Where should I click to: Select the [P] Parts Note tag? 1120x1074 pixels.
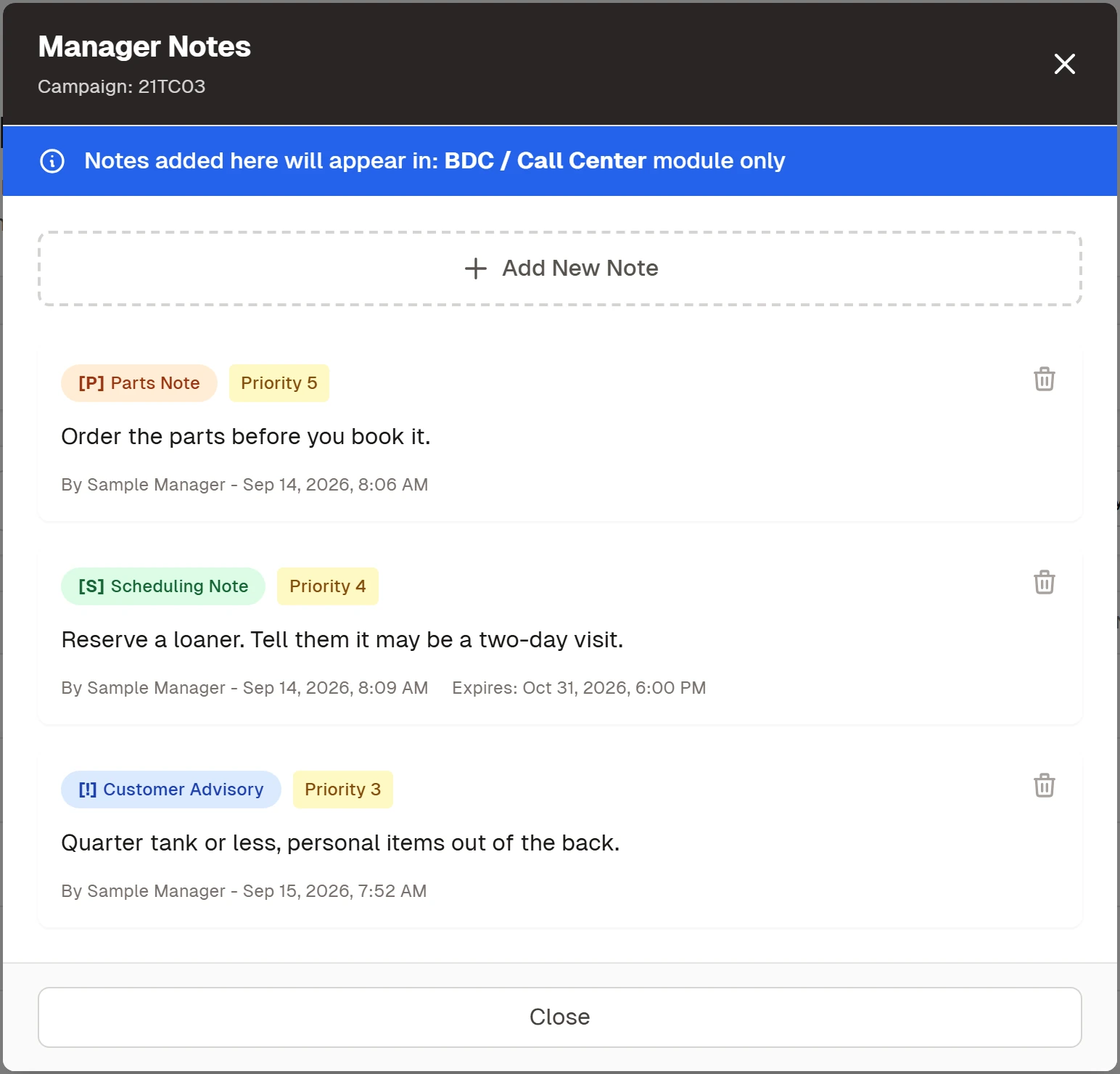pos(139,383)
